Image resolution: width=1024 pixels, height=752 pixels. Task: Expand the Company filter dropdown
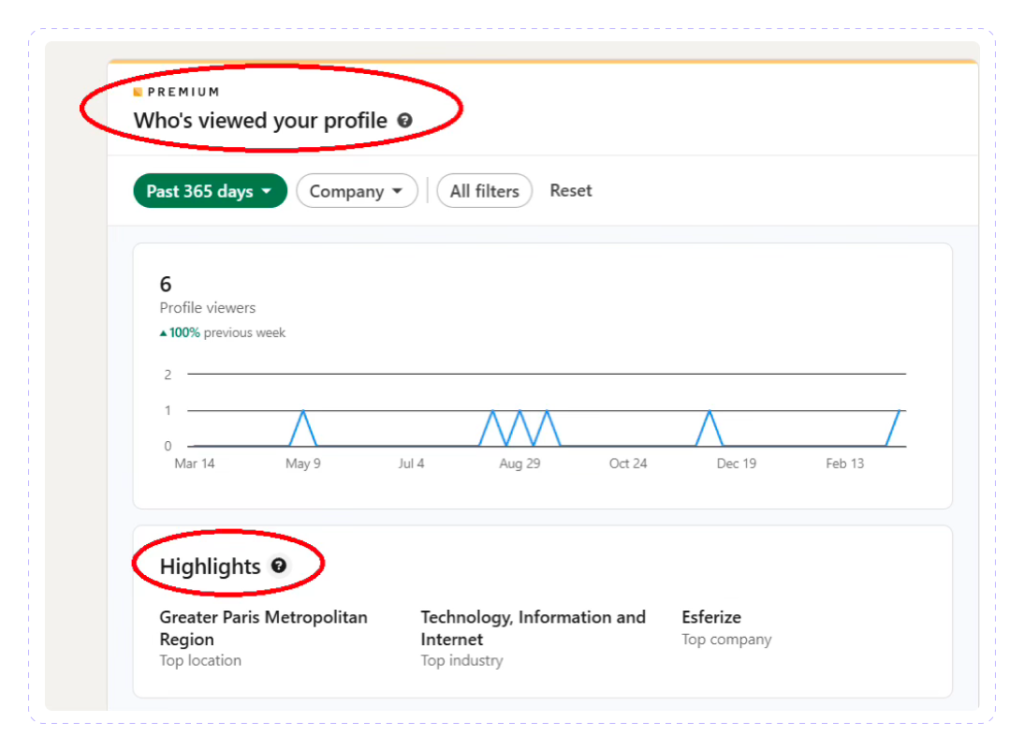[x=356, y=191]
